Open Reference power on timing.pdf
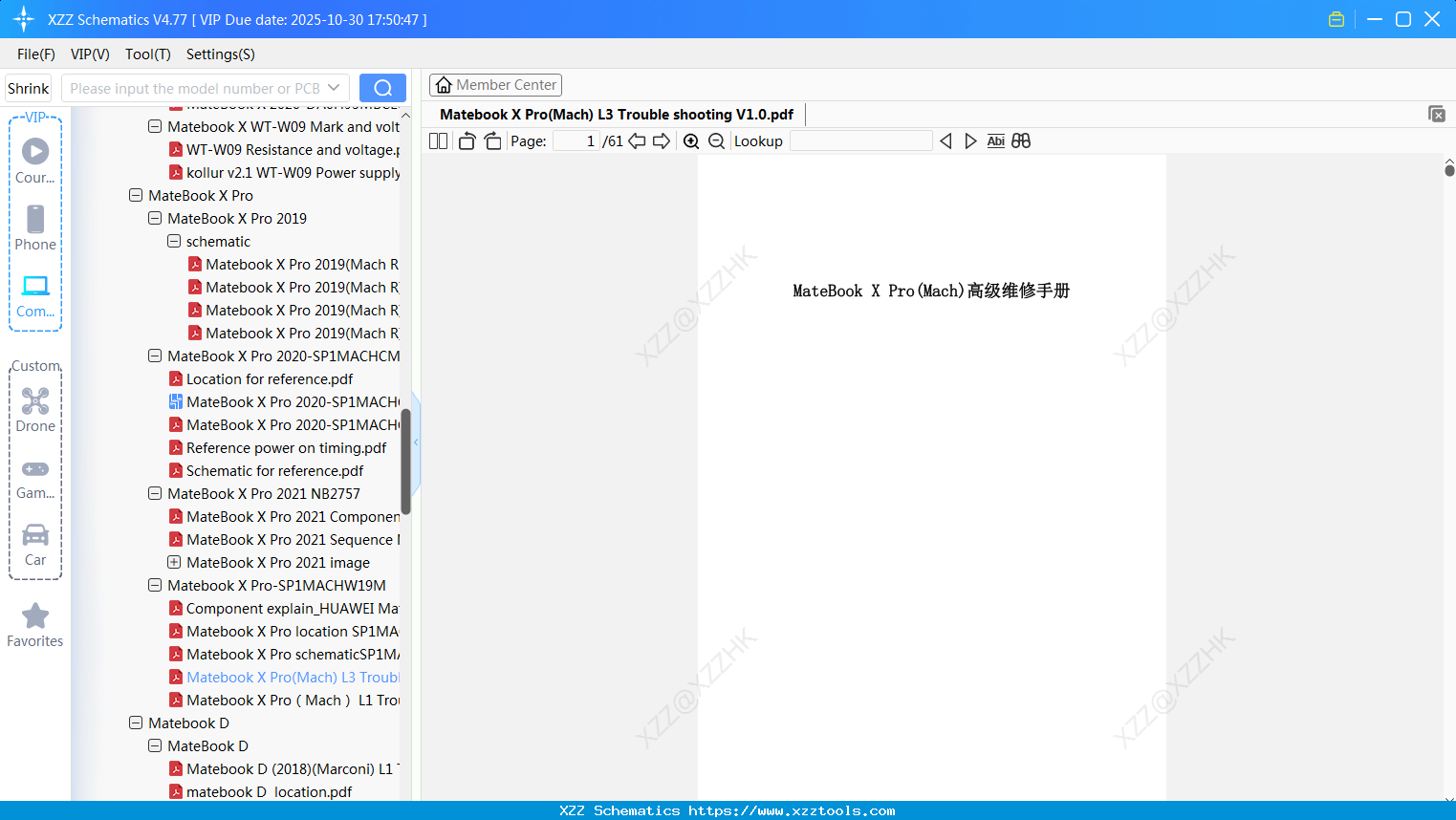1456x820 pixels. coord(278,447)
